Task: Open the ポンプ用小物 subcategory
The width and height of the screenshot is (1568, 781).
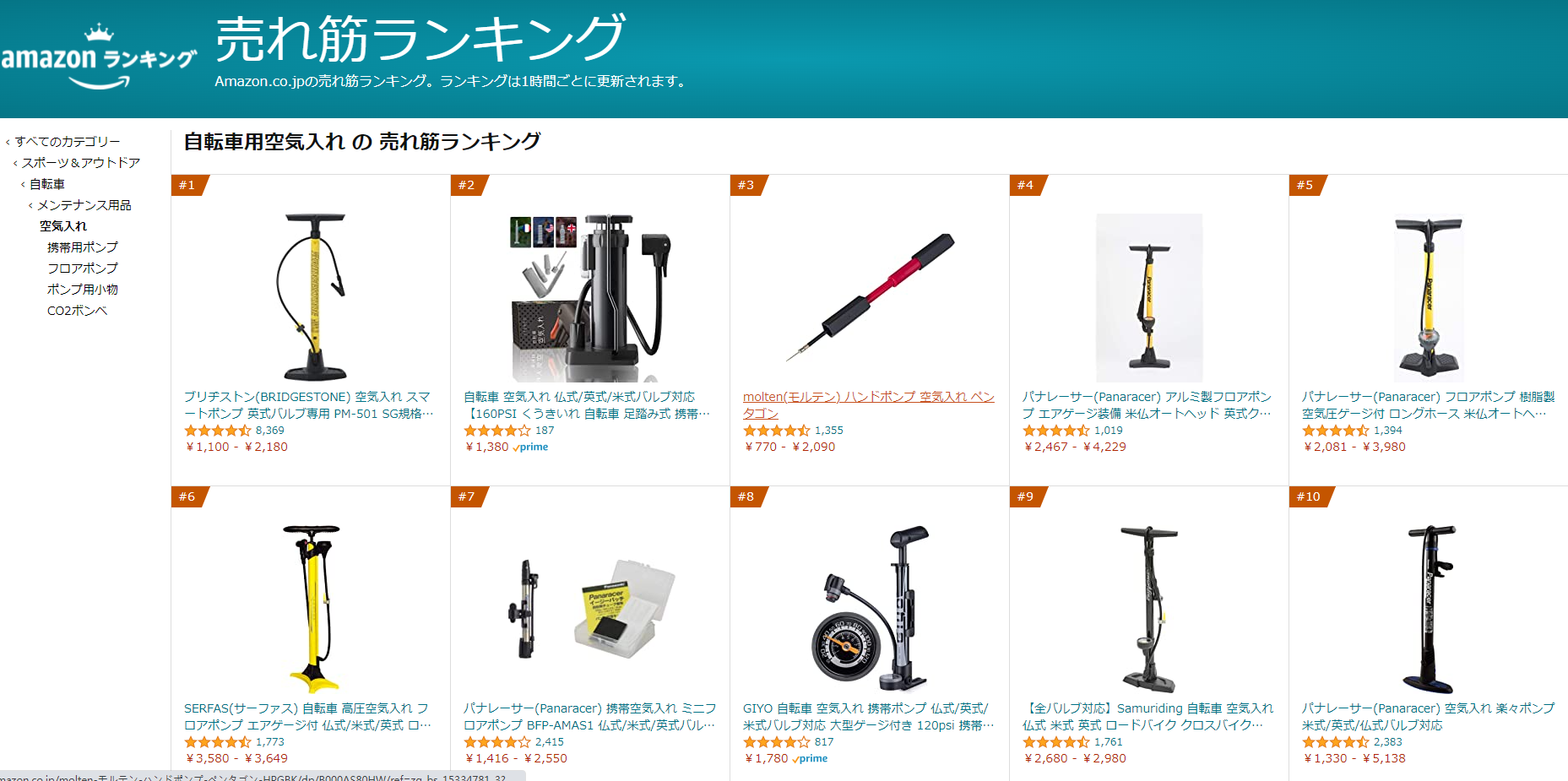Action: tap(83, 289)
